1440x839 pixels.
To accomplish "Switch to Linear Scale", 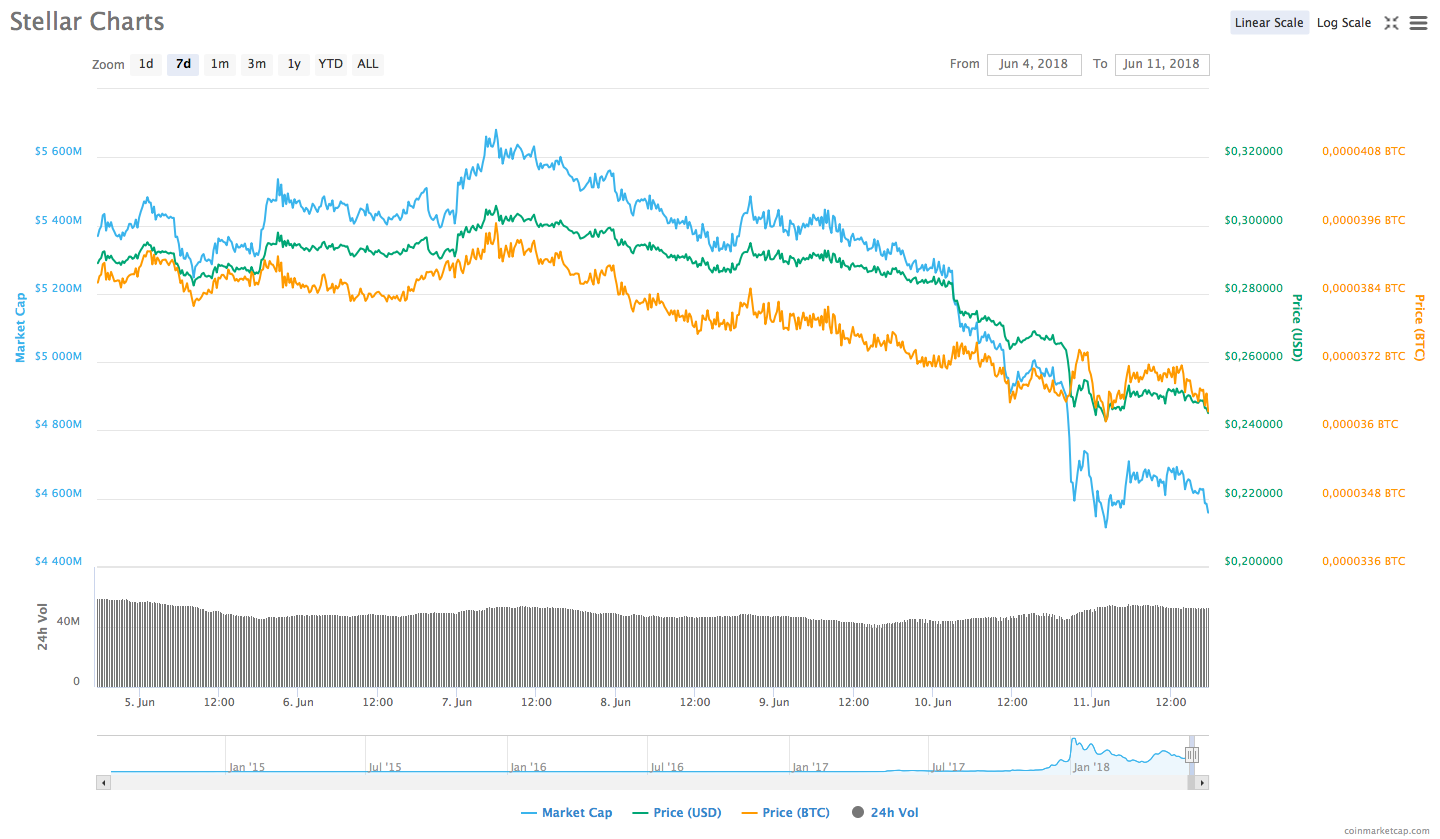I will click(x=1269, y=23).
